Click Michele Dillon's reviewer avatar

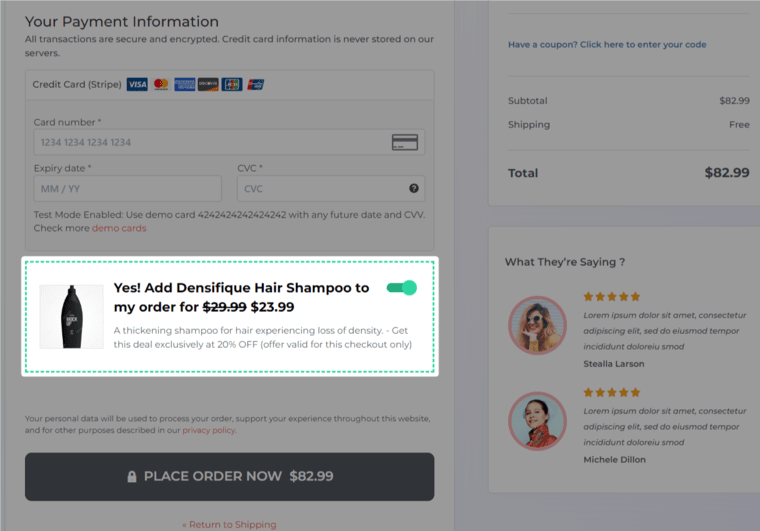[538, 421]
